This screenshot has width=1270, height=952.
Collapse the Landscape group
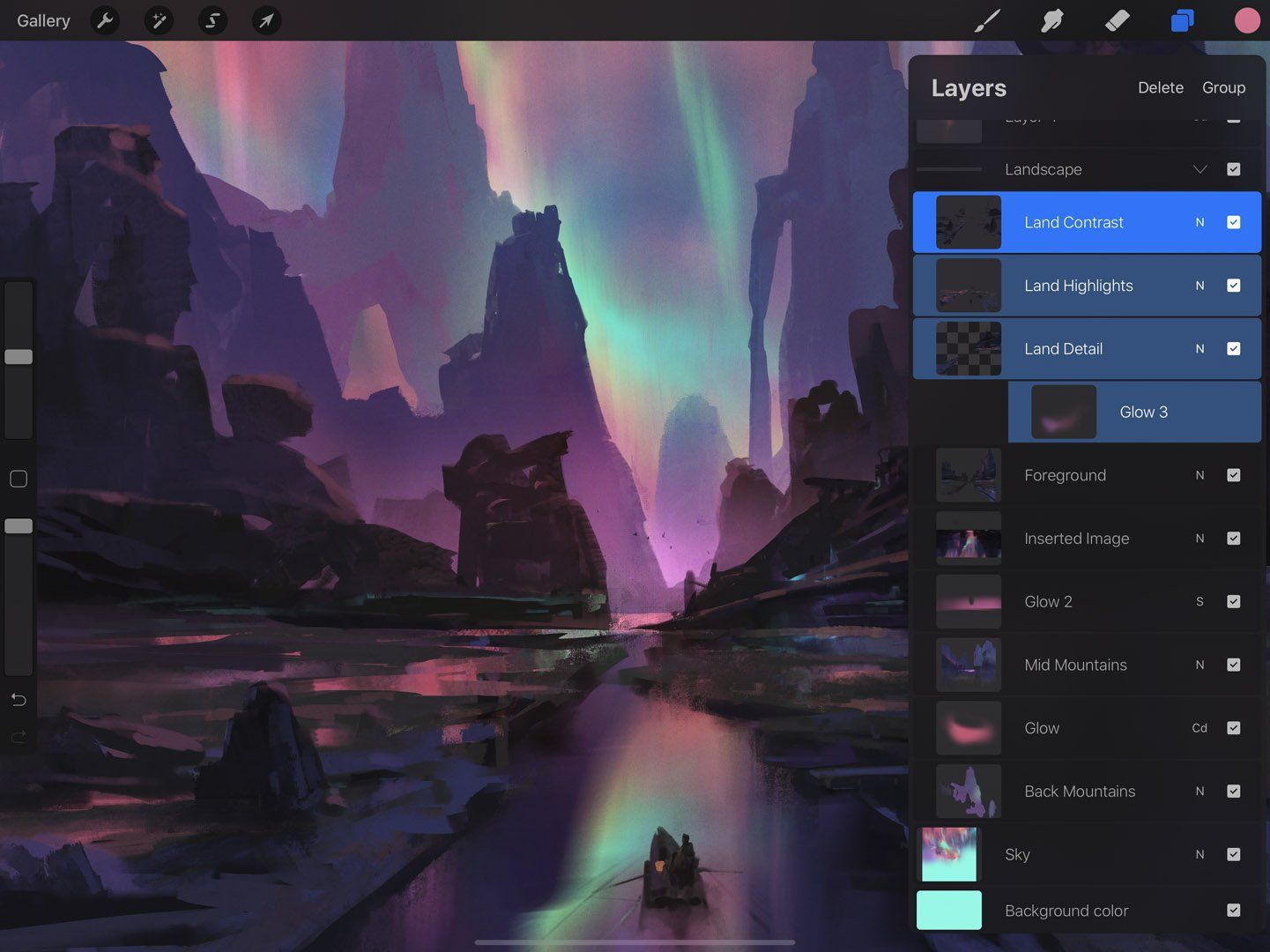point(1199,169)
